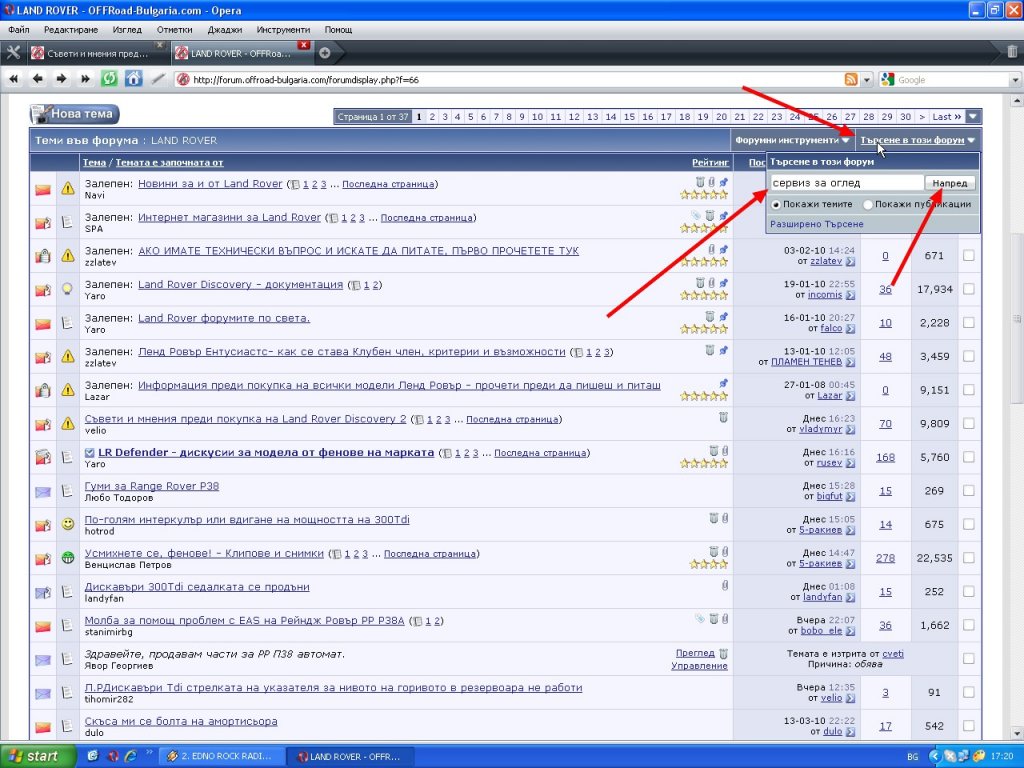Select the 'Покажи темите' radio button
This screenshot has height=768, width=1024.
point(776,204)
